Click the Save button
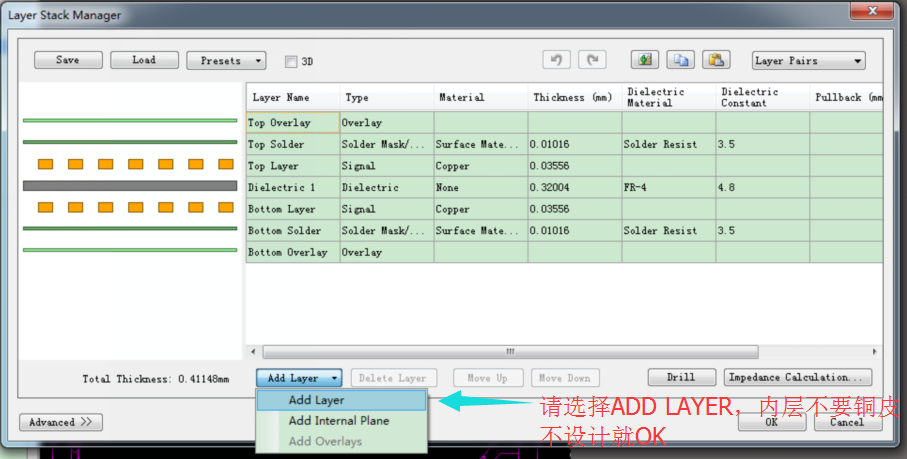 pyautogui.click(x=68, y=60)
